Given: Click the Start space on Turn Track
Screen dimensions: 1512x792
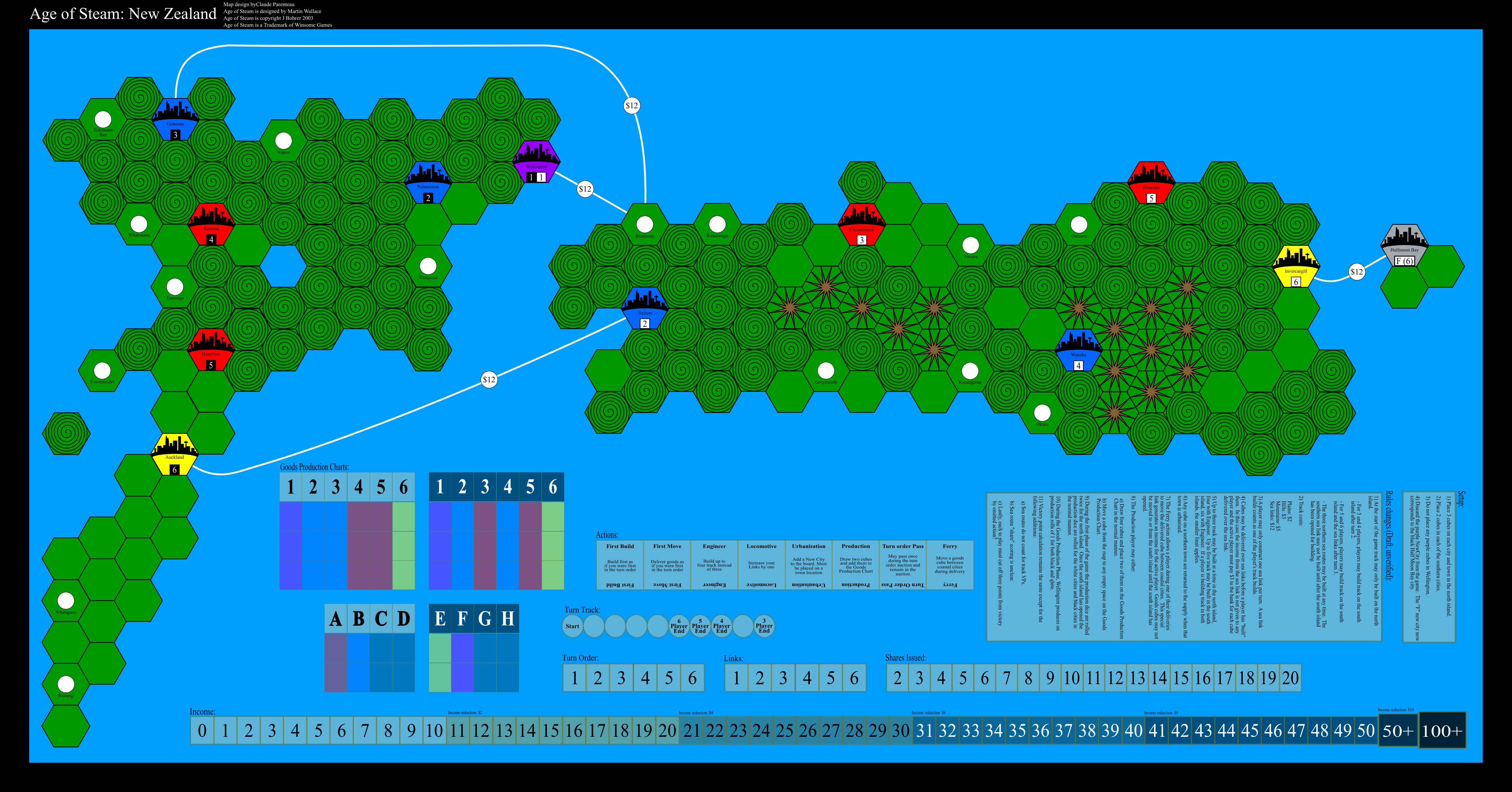Looking at the screenshot, I should pos(572,626).
